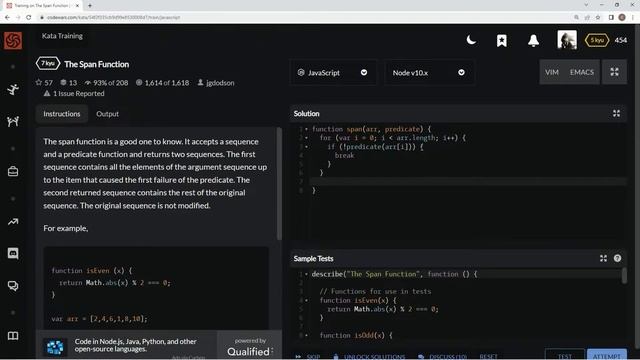Click the RESET button
640x360 pixels.
pyautogui.click(x=488, y=356)
